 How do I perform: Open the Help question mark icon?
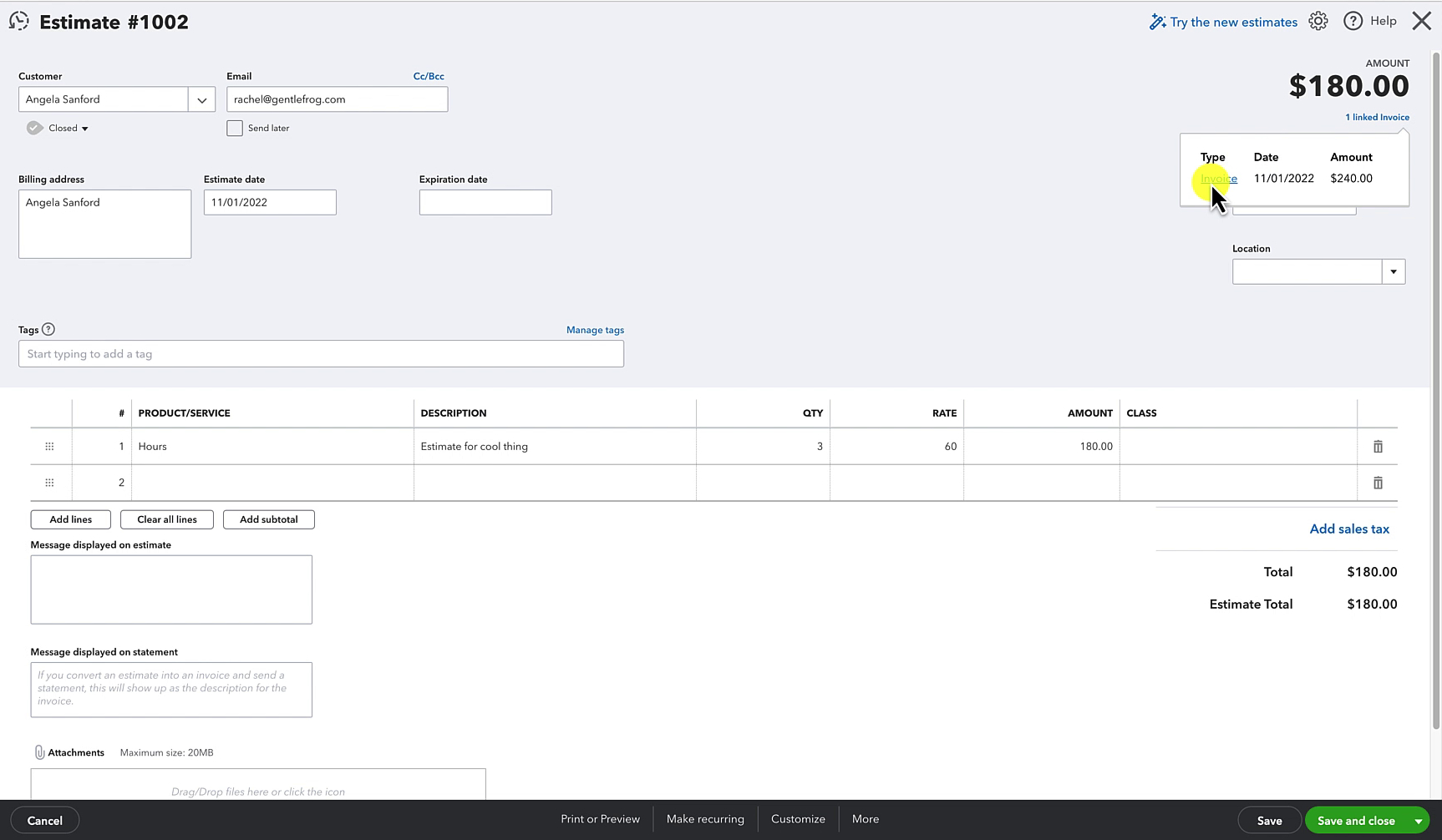(x=1353, y=21)
